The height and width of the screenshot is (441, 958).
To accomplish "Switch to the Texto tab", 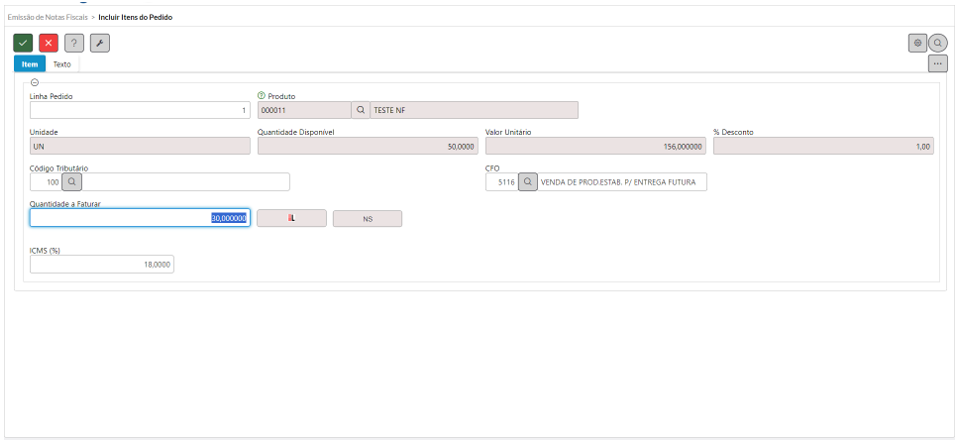I will [x=62, y=64].
